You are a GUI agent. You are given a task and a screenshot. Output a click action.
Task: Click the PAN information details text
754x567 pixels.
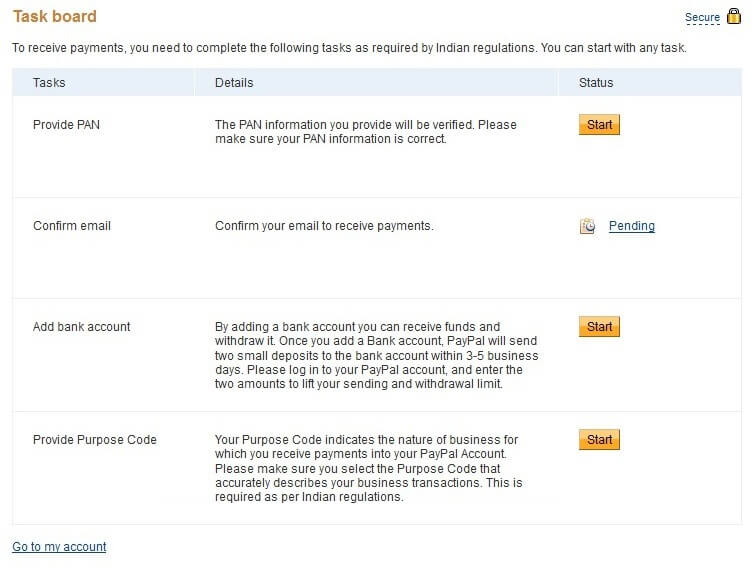[x=365, y=132]
